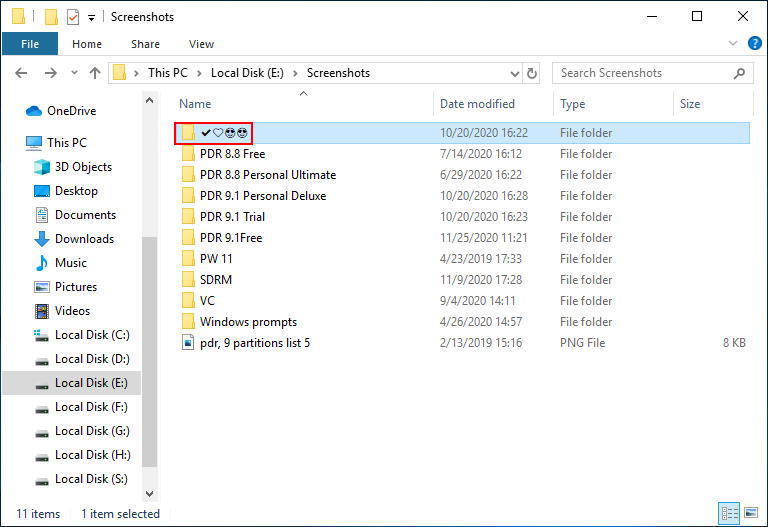
Task: Select the PDR 9.1 Personal Deluxe folder
Action: click(x=263, y=196)
